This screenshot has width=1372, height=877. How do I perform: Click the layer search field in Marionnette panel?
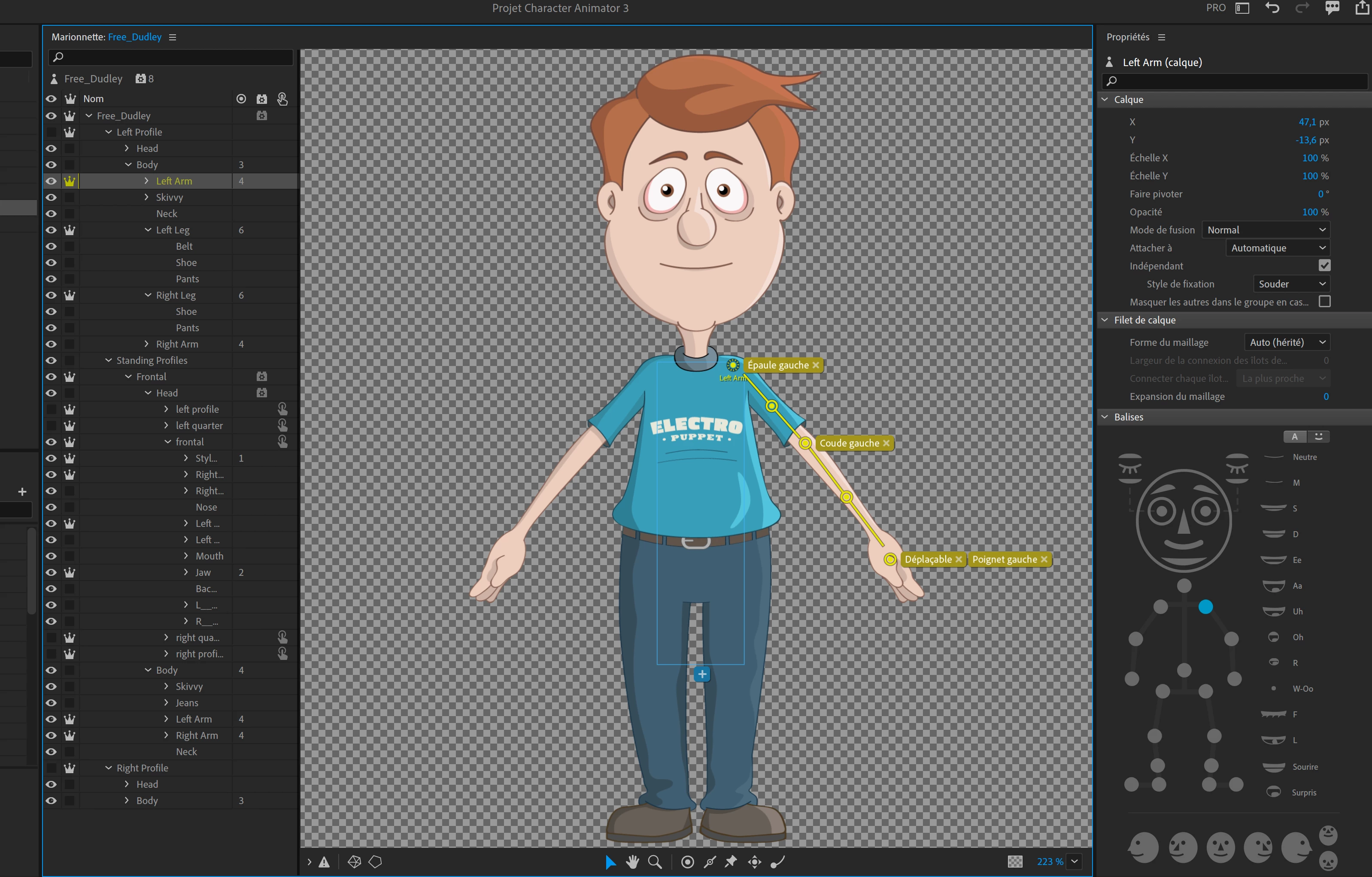pyautogui.click(x=171, y=57)
